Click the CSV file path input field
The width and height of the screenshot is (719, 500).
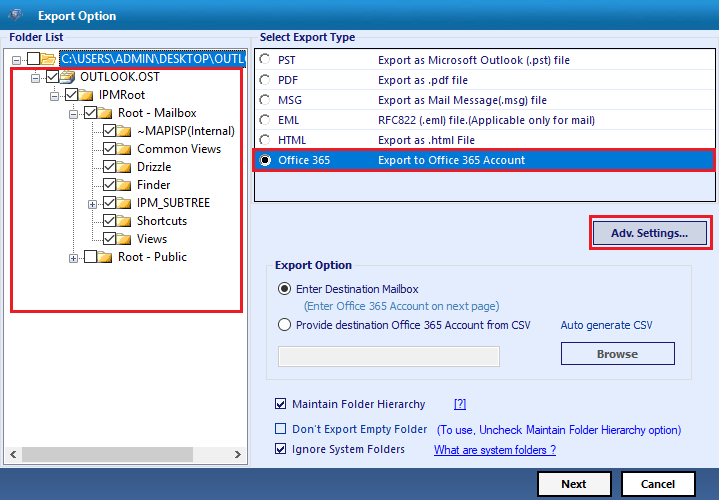[388, 356]
